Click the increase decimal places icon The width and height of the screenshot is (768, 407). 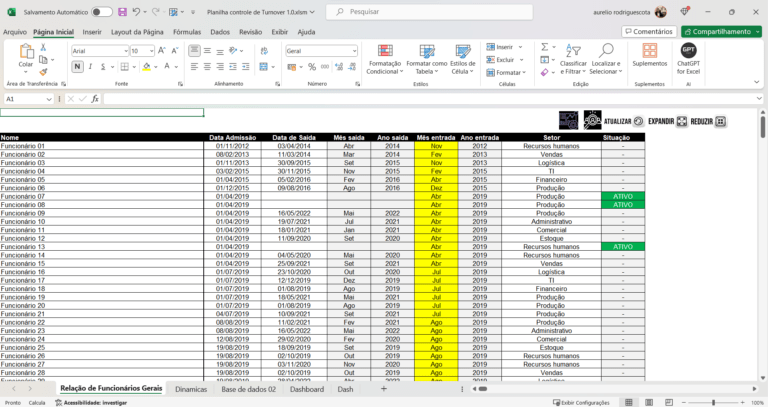pos(339,67)
